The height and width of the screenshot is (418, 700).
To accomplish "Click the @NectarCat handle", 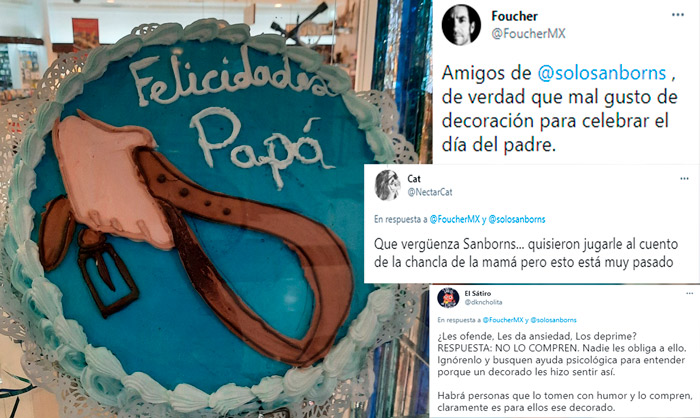I will (430, 192).
